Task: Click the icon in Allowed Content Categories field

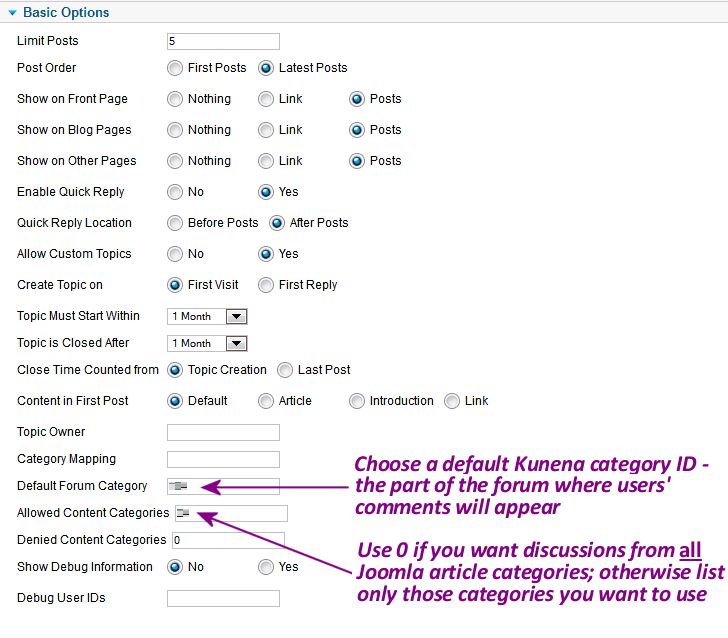Action: 183,513
